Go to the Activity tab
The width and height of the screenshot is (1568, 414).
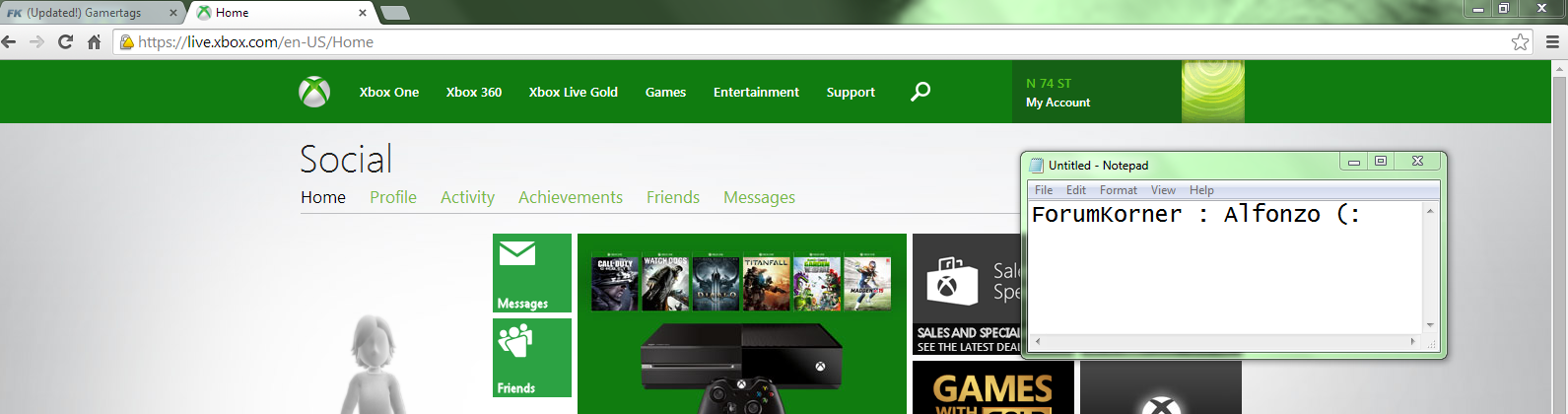point(467,197)
